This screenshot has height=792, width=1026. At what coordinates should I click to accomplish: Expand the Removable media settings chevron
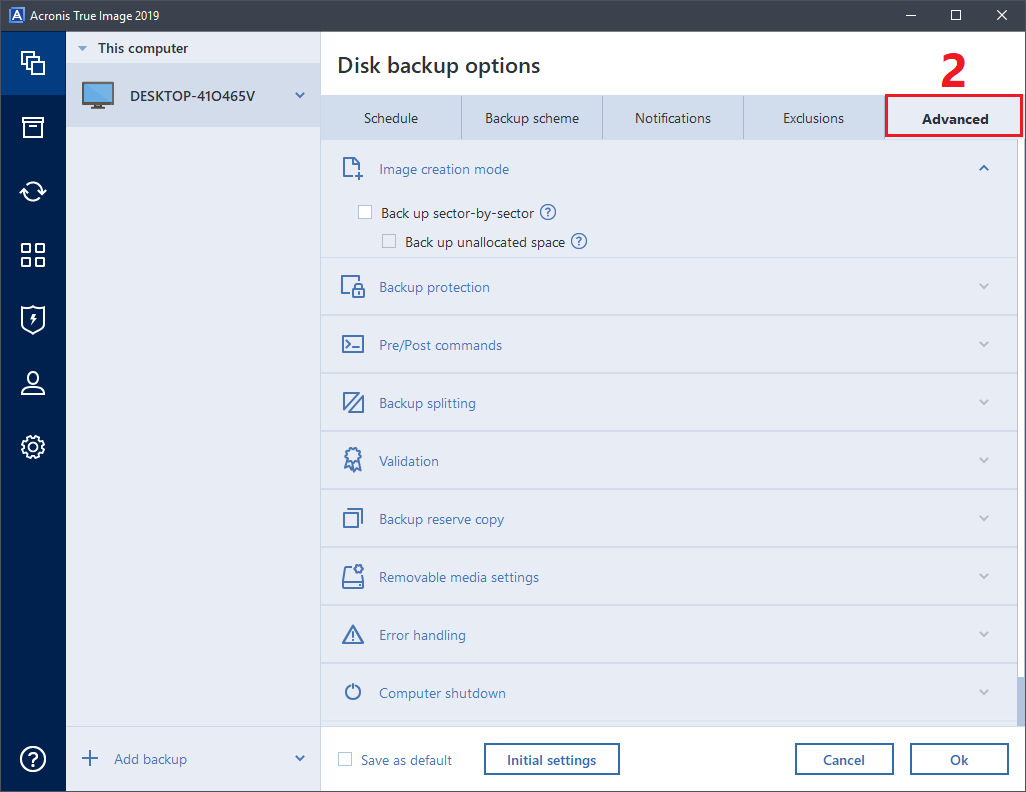coord(983,576)
